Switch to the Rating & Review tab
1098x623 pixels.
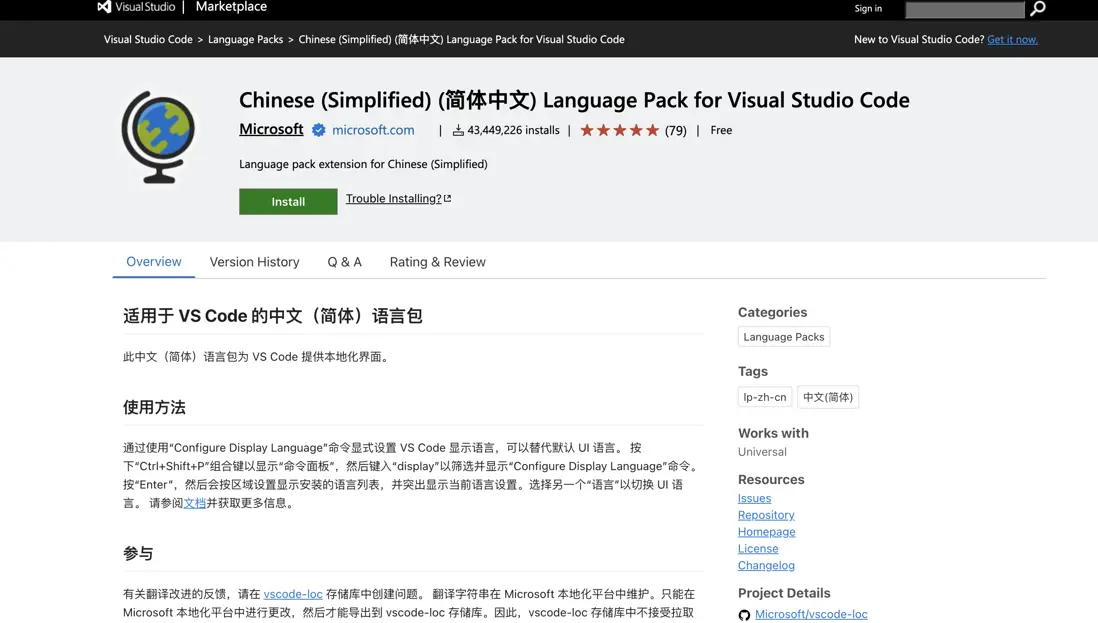[x=438, y=262]
